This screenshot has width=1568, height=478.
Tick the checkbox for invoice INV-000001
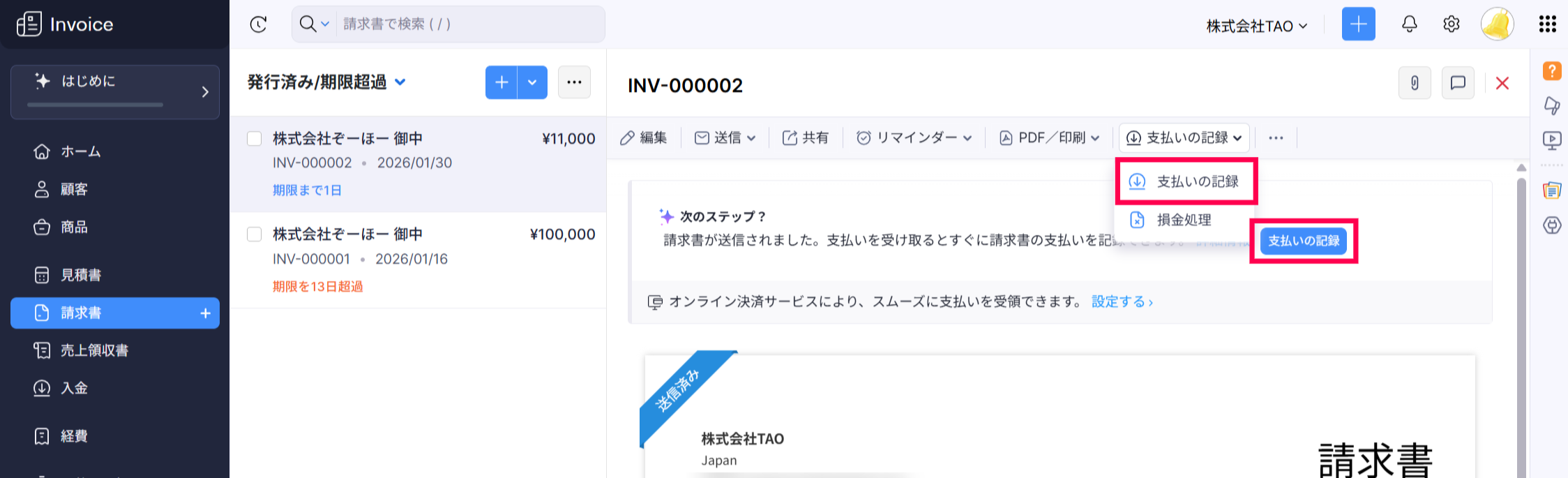pos(255,234)
